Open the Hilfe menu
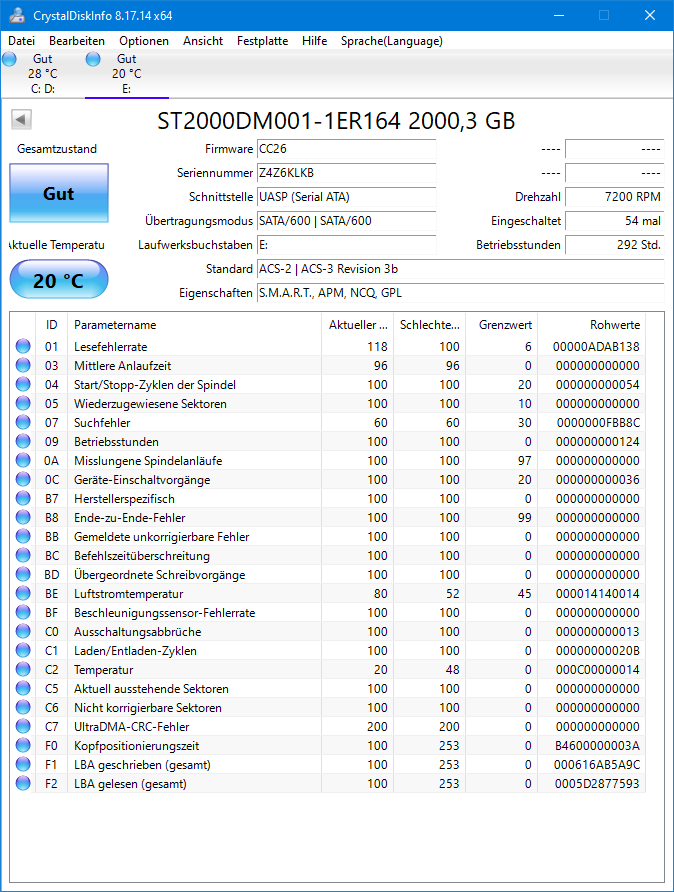Image resolution: width=674 pixels, height=892 pixels. 315,41
